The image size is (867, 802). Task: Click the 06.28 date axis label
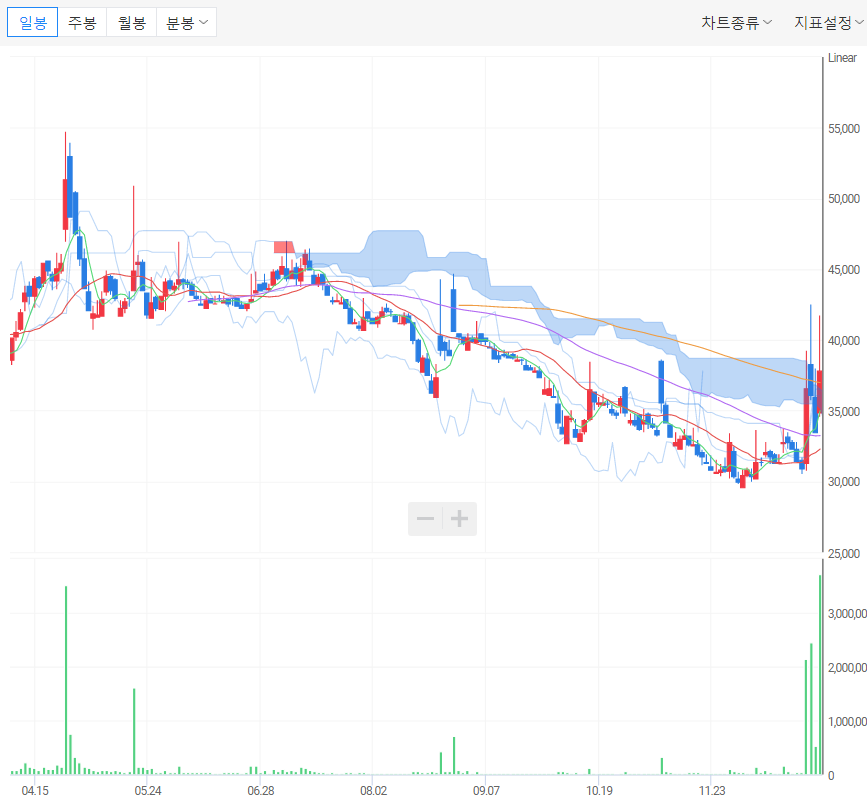pyautogui.click(x=260, y=790)
